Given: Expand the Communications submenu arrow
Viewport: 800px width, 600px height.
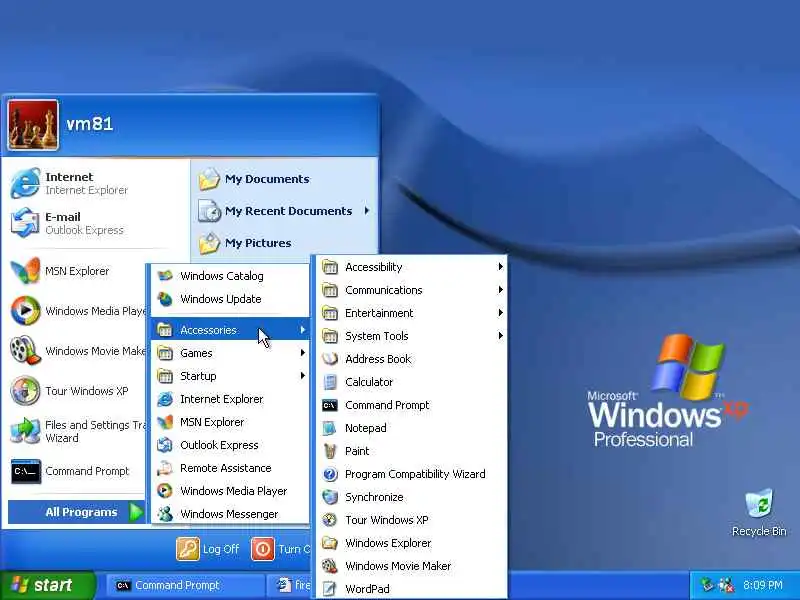Looking at the screenshot, I should [501, 290].
